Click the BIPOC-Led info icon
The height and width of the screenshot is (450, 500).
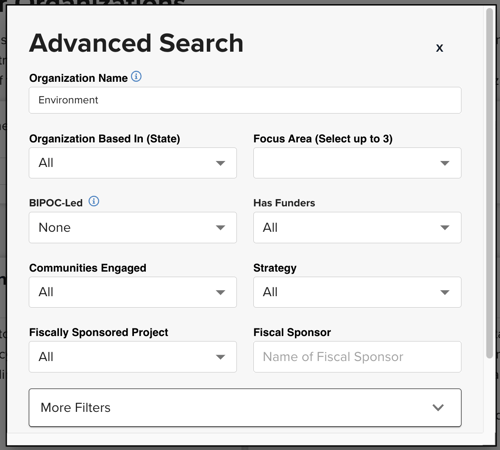click(94, 201)
